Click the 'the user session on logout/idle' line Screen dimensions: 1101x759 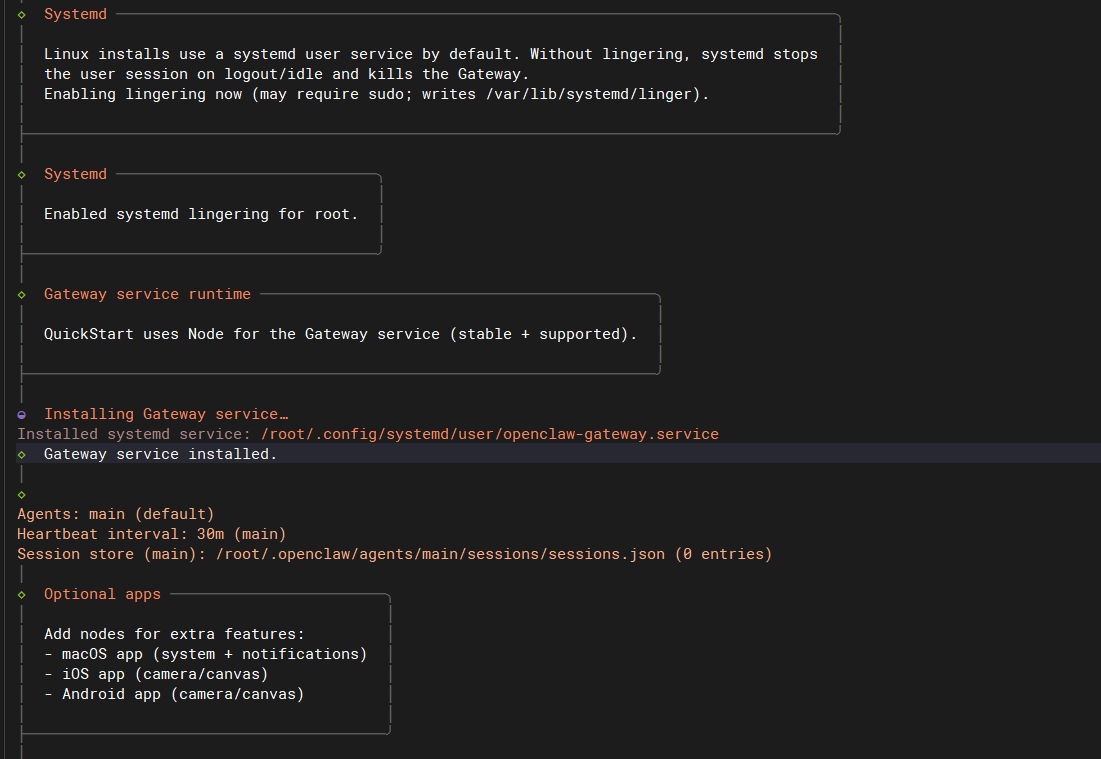[286, 74]
